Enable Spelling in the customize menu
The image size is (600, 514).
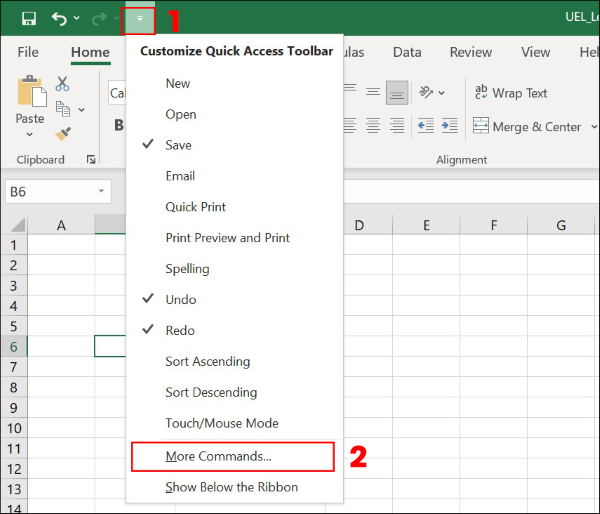point(234,269)
